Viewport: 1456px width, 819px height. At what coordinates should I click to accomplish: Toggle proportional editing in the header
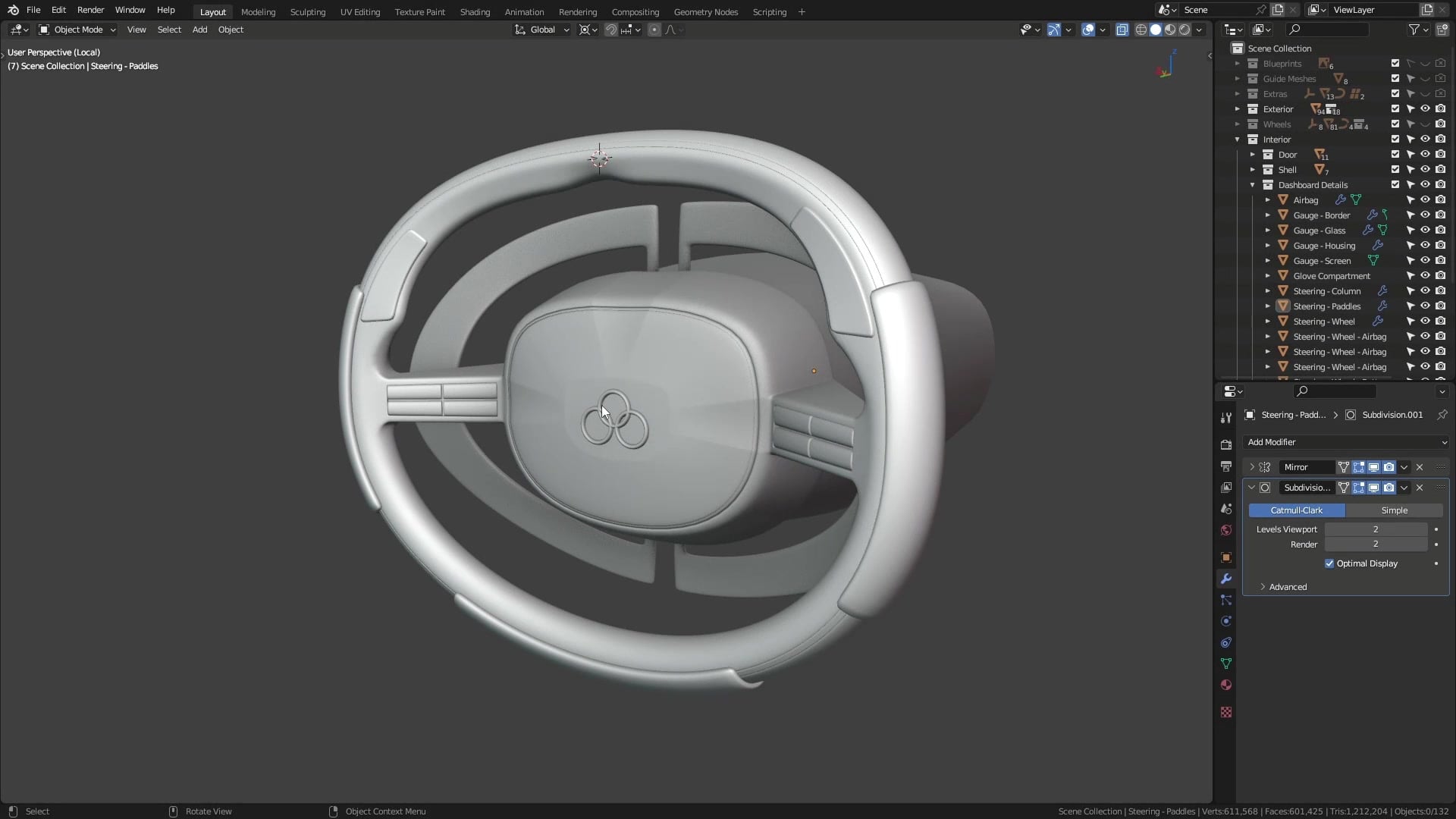pos(654,30)
